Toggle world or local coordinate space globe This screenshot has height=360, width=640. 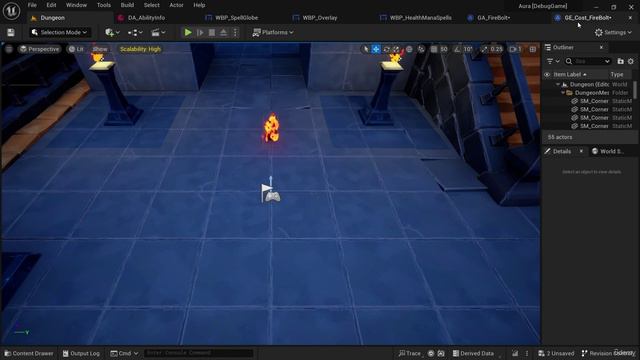pyautogui.click(x=409, y=49)
